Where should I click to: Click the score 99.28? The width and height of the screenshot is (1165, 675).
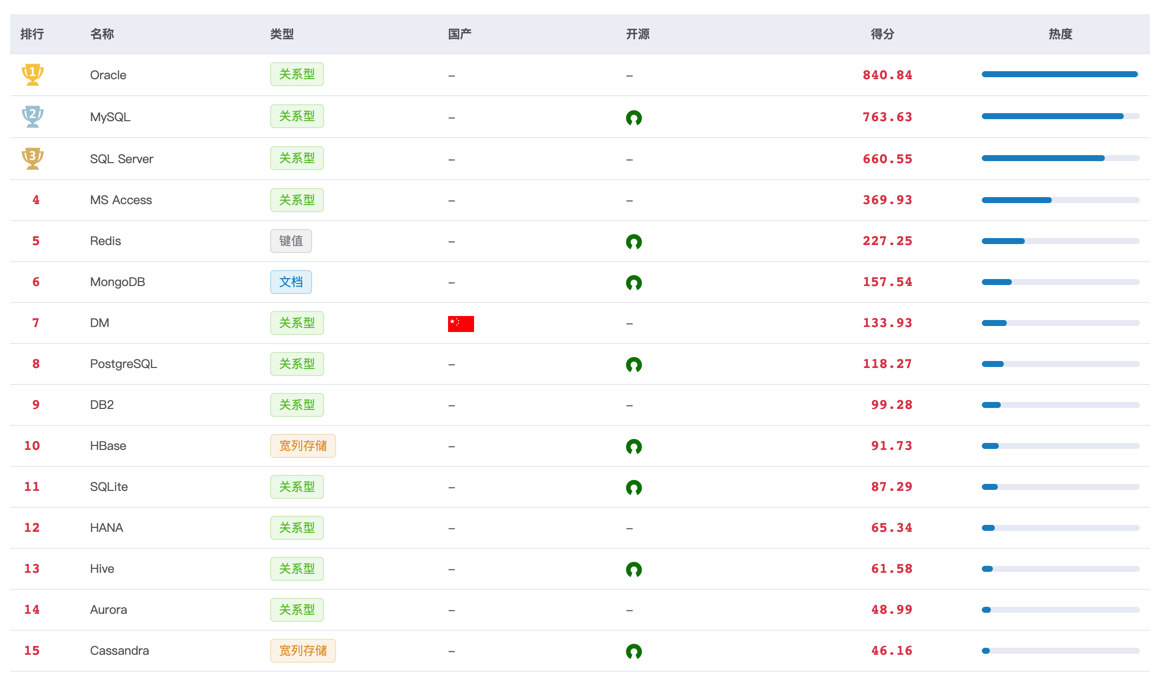892,404
